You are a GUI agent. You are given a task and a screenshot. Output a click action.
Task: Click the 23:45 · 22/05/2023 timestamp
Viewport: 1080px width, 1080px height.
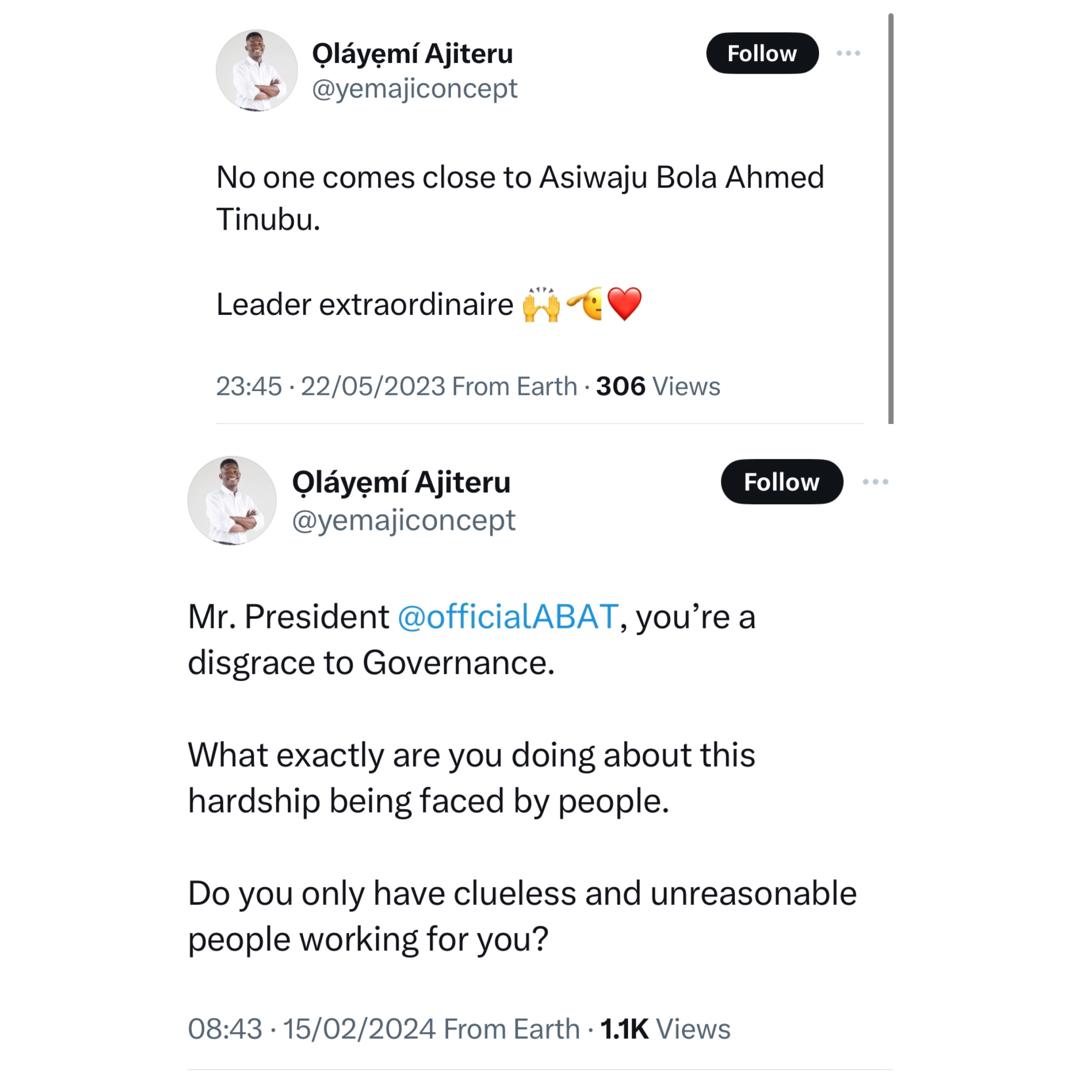pos(330,386)
